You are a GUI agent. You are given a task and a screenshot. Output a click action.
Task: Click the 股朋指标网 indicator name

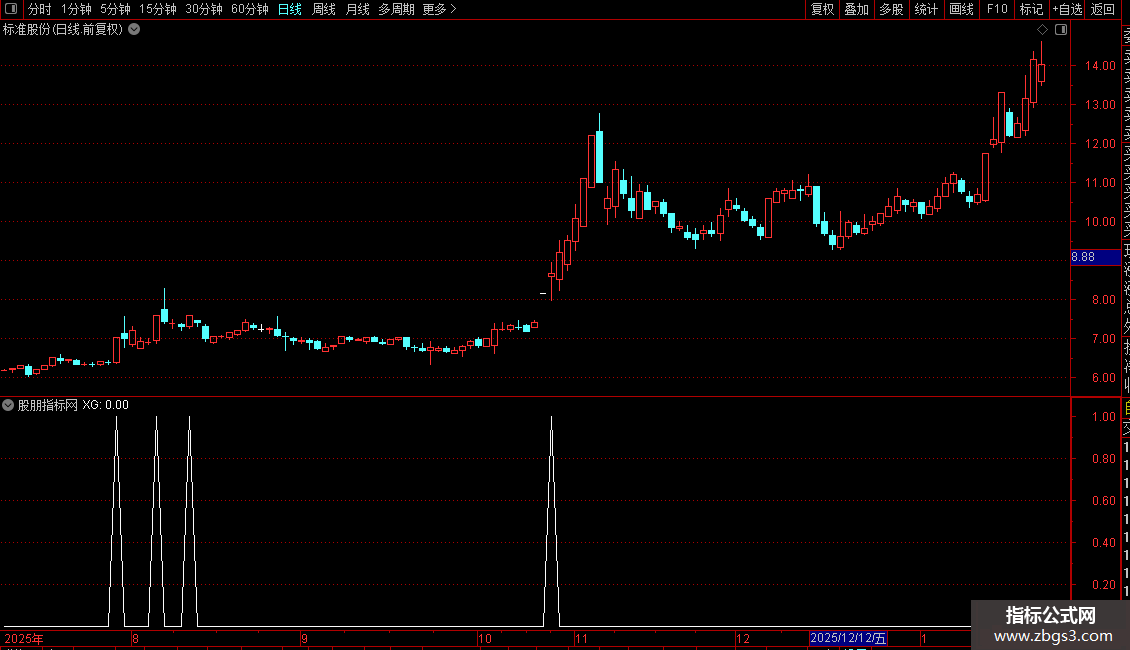coord(48,405)
